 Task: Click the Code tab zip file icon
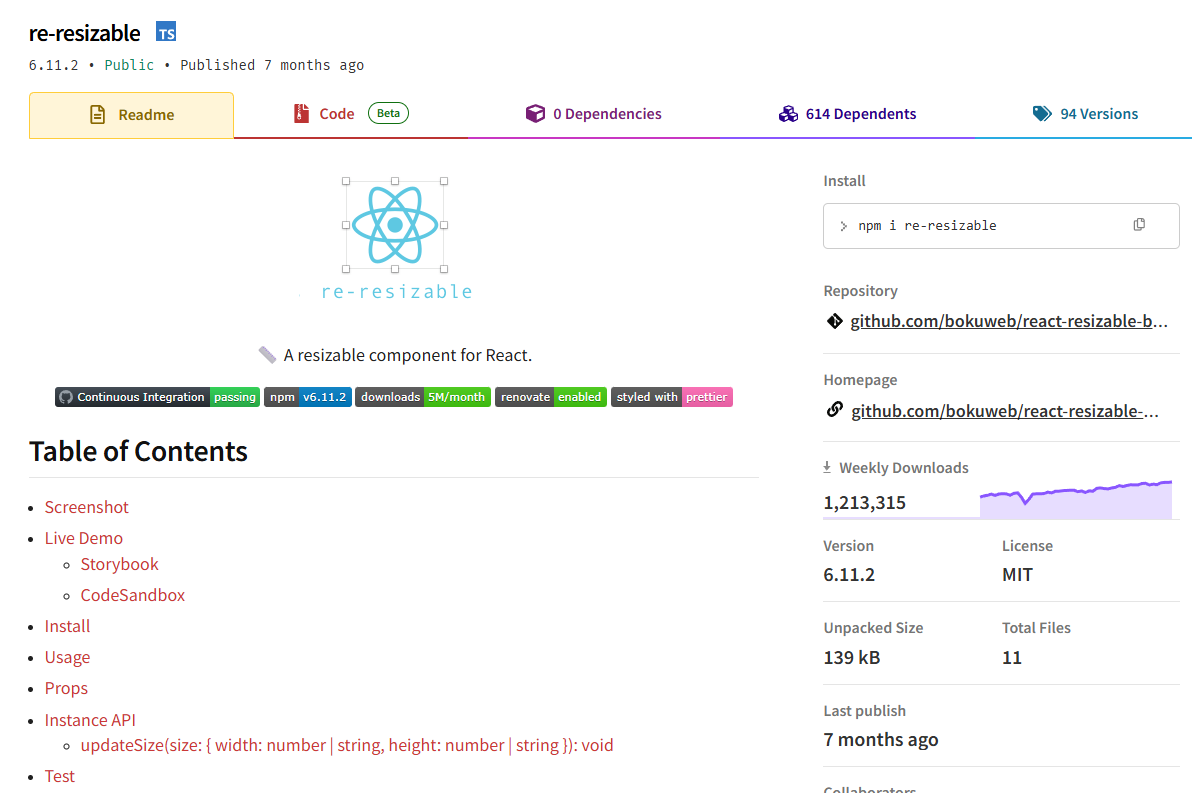(301, 113)
